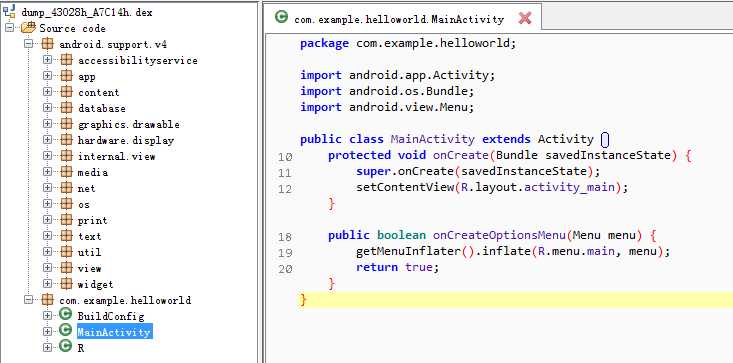733x363 pixels.
Task: Select the android.support.v4 package label
Action: tap(113, 45)
